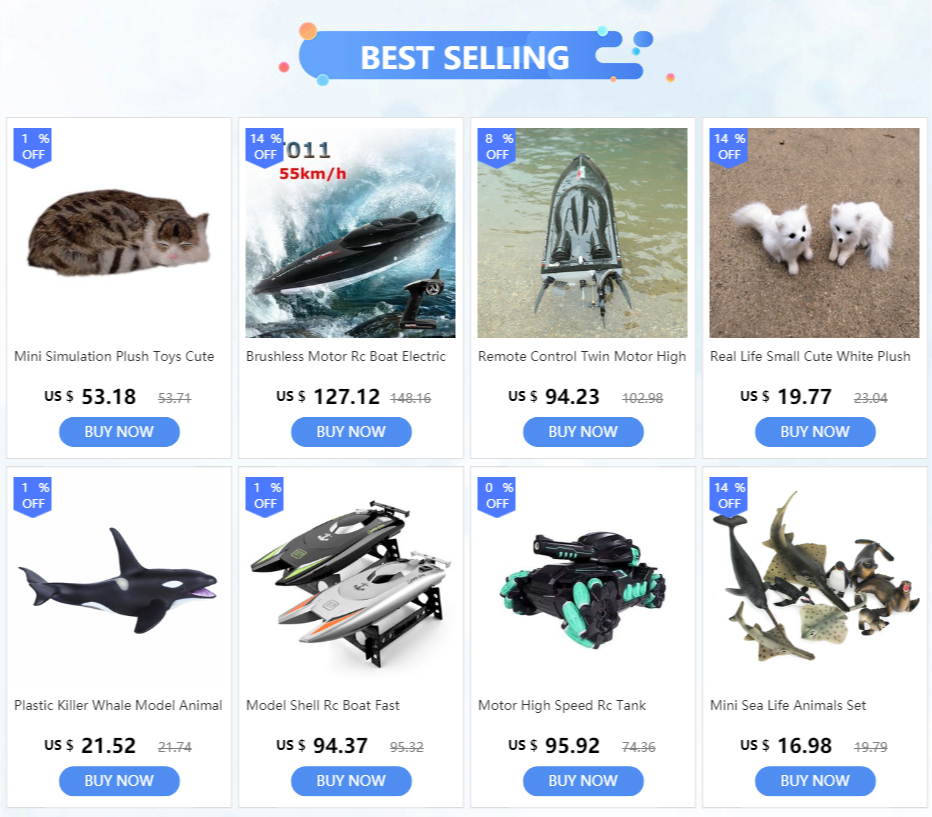Buy the Mini Simulation Plush Toys now
The image size is (932, 817).
pos(119,432)
